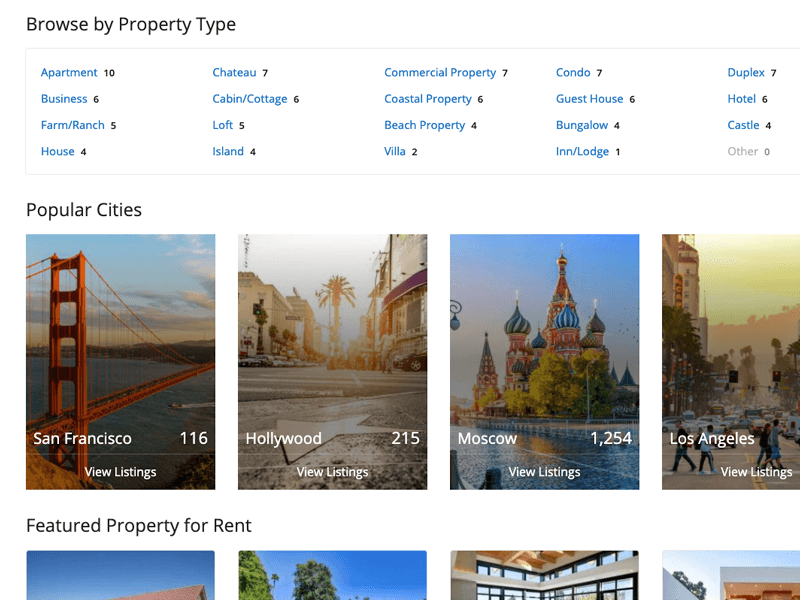Open Guest House property type
The image size is (800, 600).
tap(589, 99)
